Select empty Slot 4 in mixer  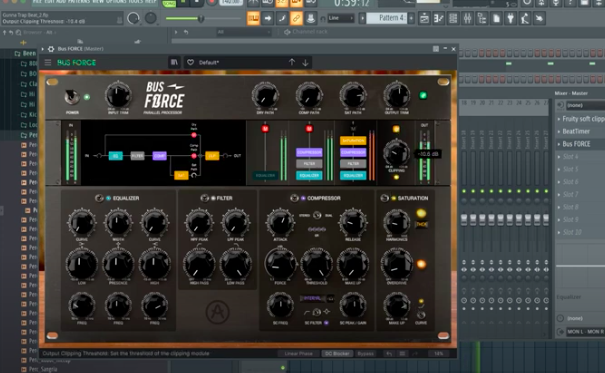pyautogui.click(x=580, y=157)
